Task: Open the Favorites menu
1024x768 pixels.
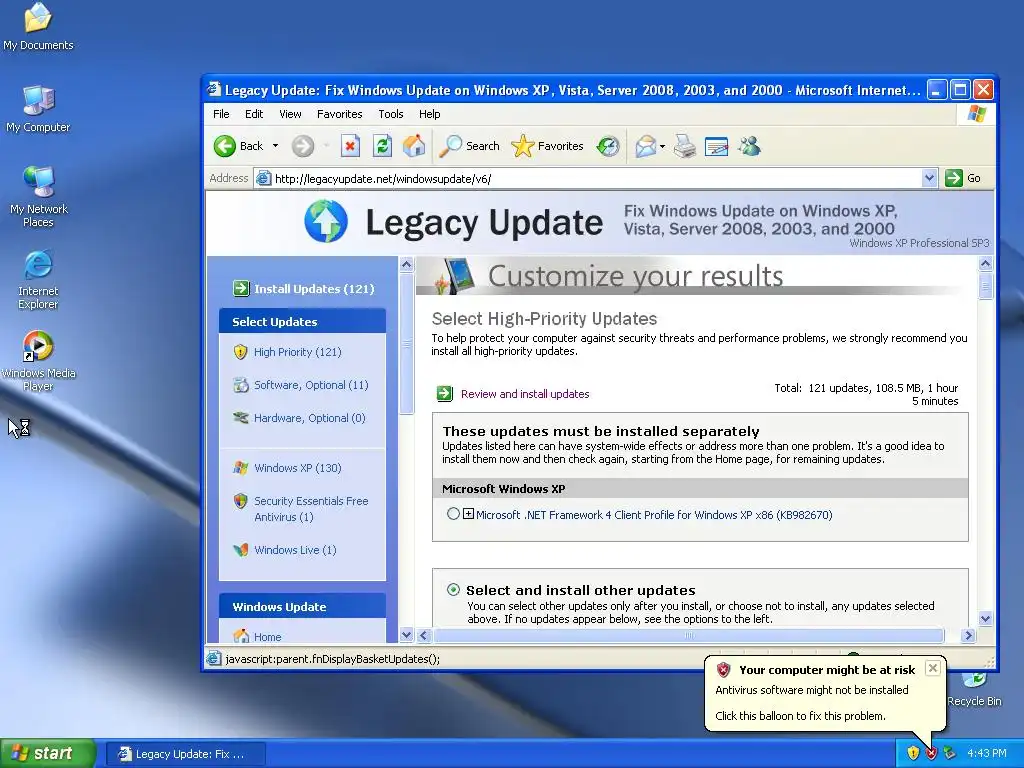Action: coord(340,114)
